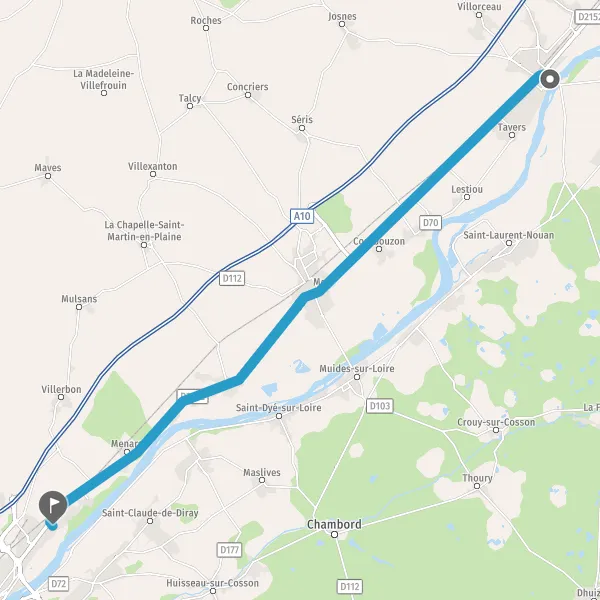Select the Chambord place label
The image size is (600, 600).
coord(334,525)
